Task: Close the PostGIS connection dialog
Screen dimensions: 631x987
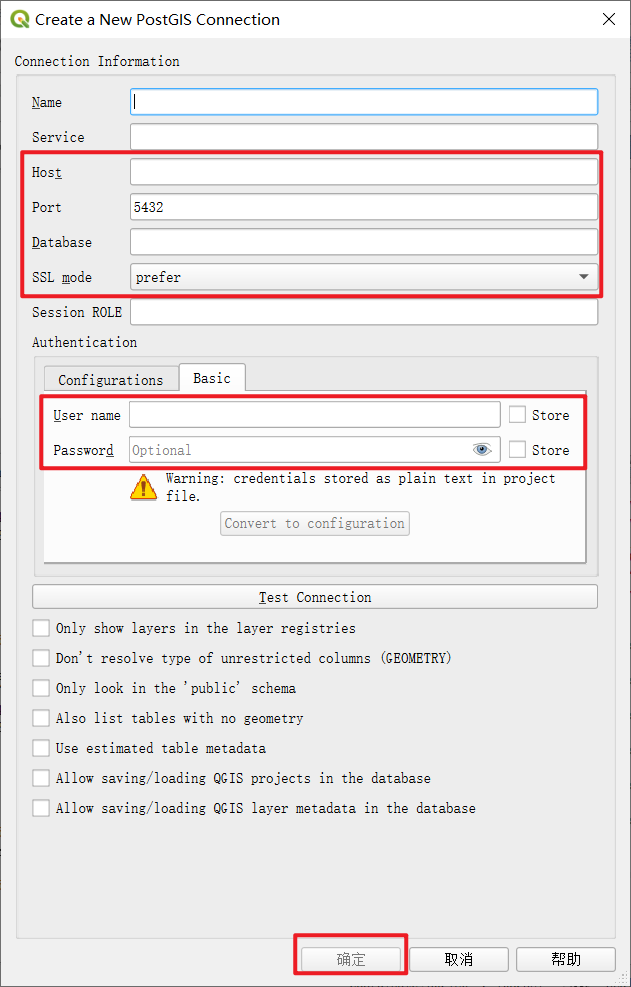Action: (609, 20)
